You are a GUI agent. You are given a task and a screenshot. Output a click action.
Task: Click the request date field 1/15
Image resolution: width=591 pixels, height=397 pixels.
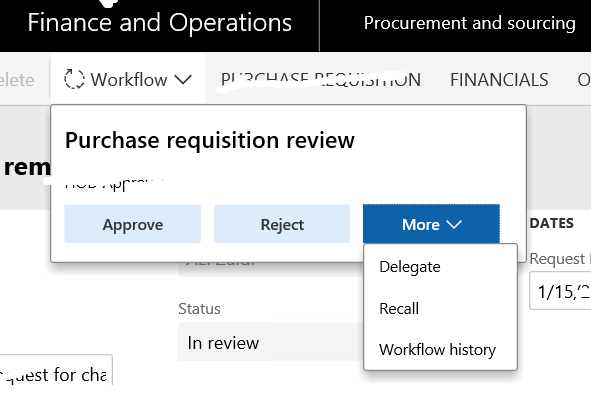[560, 291]
